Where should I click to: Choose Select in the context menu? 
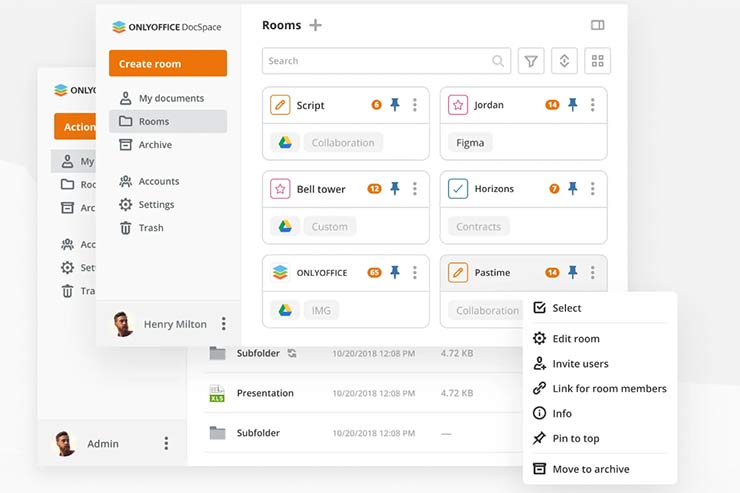click(566, 308)
